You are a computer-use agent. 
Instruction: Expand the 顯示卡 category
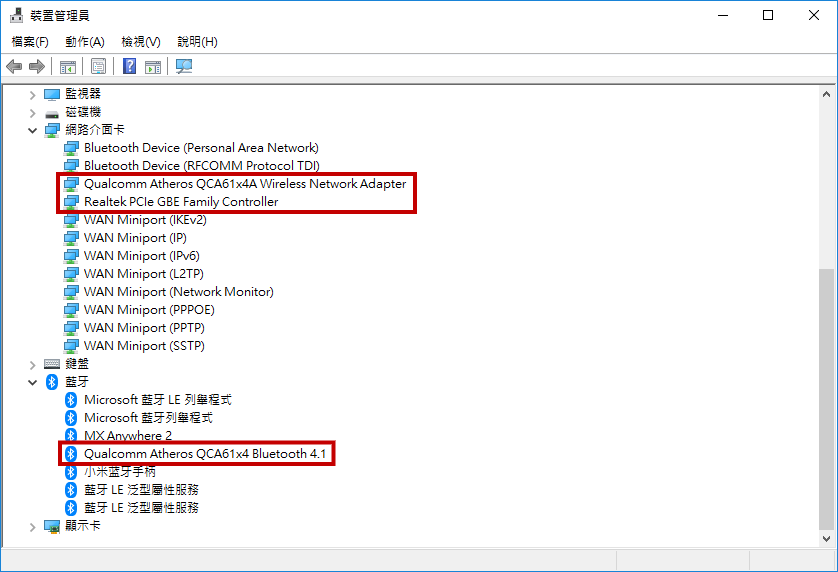(33, 527)
